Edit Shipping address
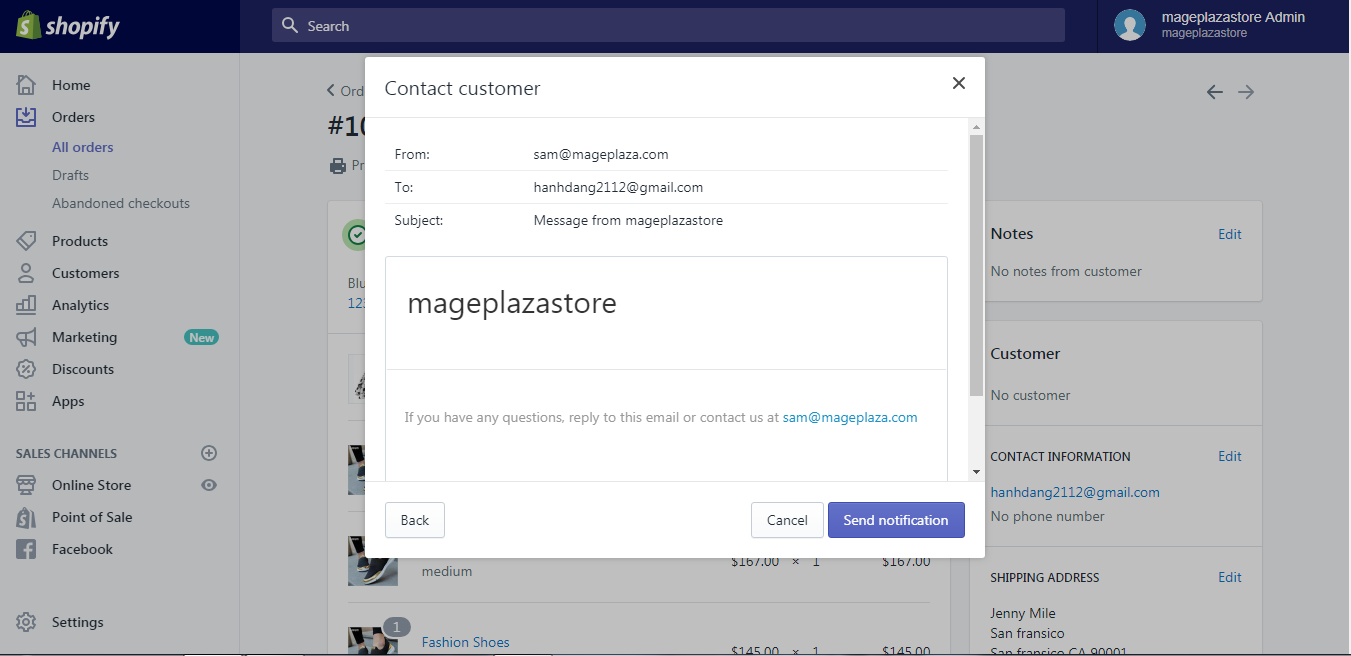The image size is (1351, 656). tap(1230, 577)
